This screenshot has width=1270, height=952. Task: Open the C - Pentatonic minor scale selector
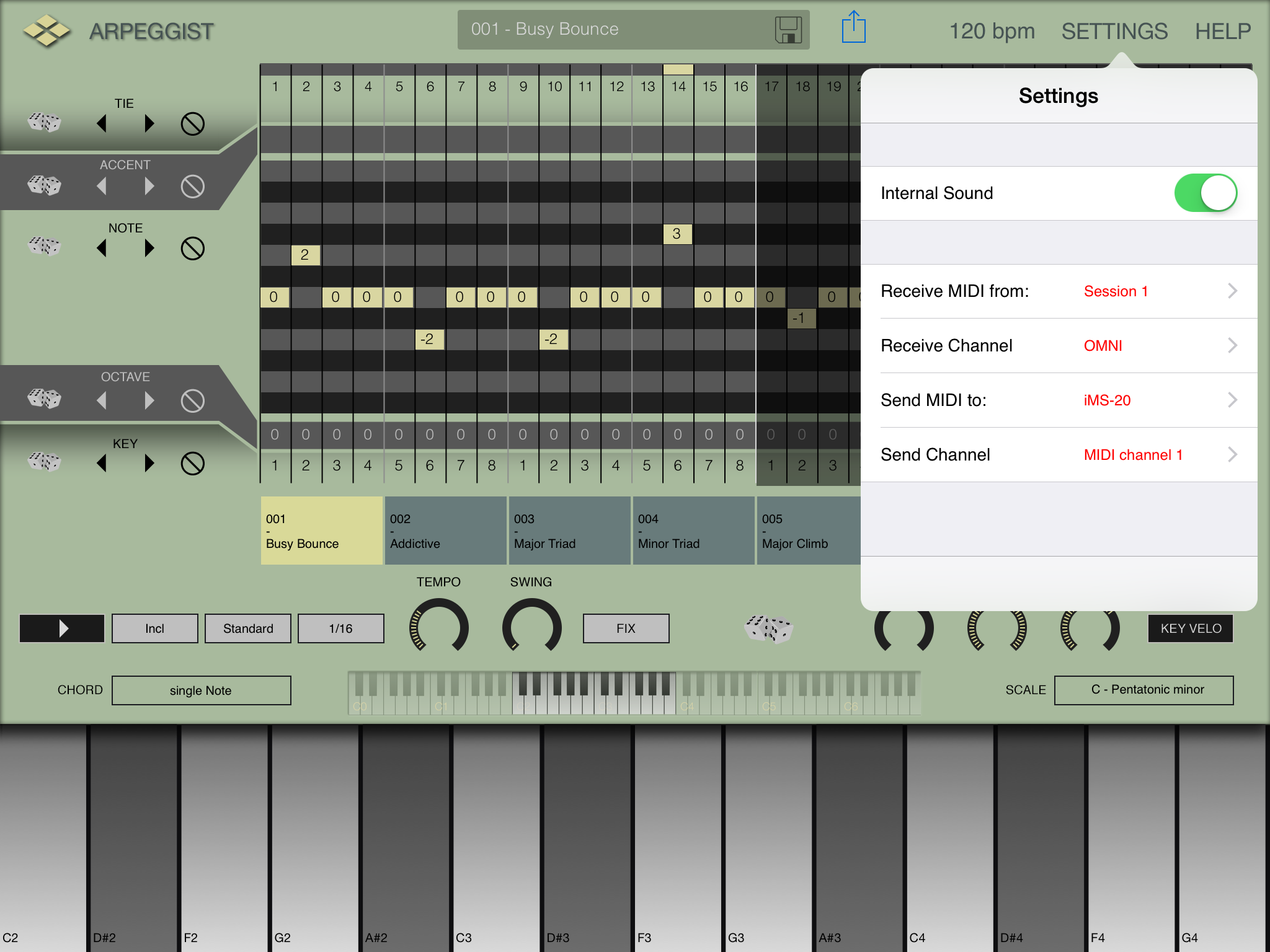(x=1143, y=690)
